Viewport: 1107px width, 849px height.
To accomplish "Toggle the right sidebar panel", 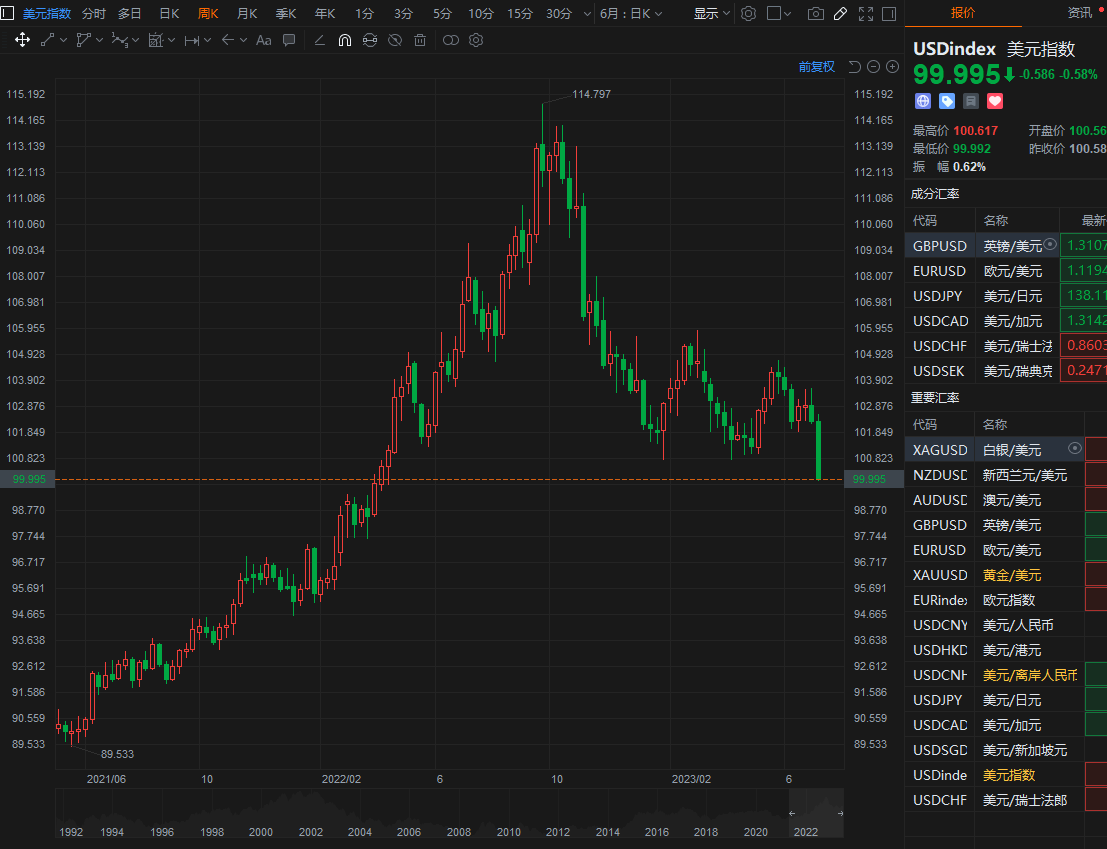I will [889, 13].
